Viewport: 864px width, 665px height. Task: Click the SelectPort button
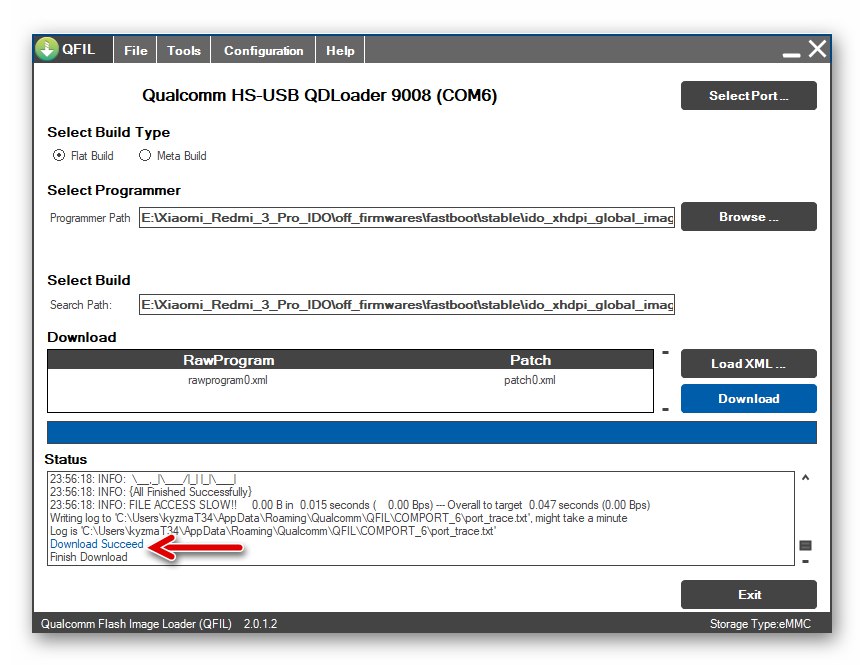[x=748, y=95]
